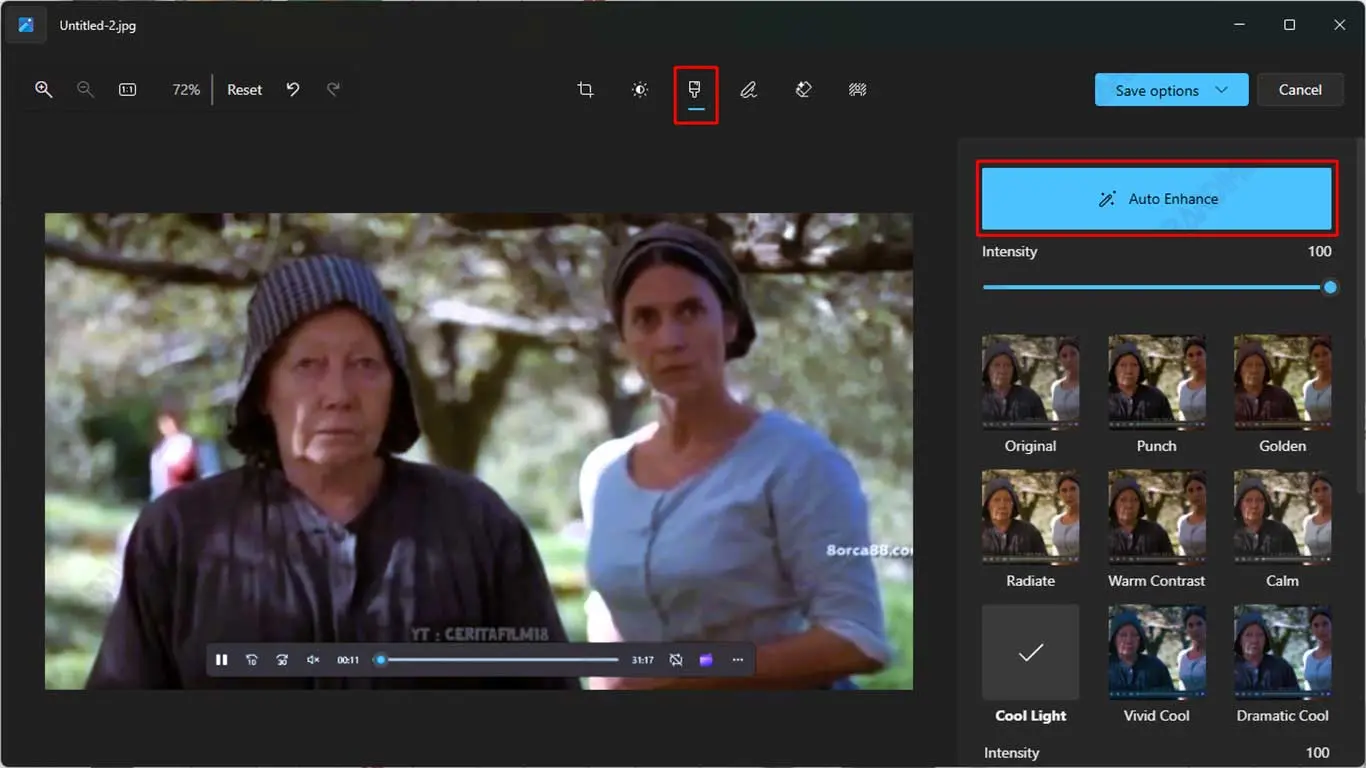1366x768 pixels.
Task: Expand the Save options dropdown arrow
Action: [1221, 90]
